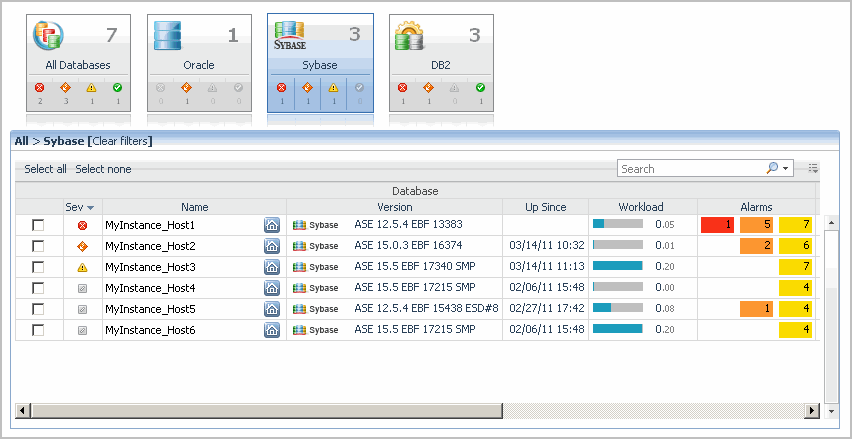Filter All Databases tile by critical status
Screen dimensions: 852x439
65,87
